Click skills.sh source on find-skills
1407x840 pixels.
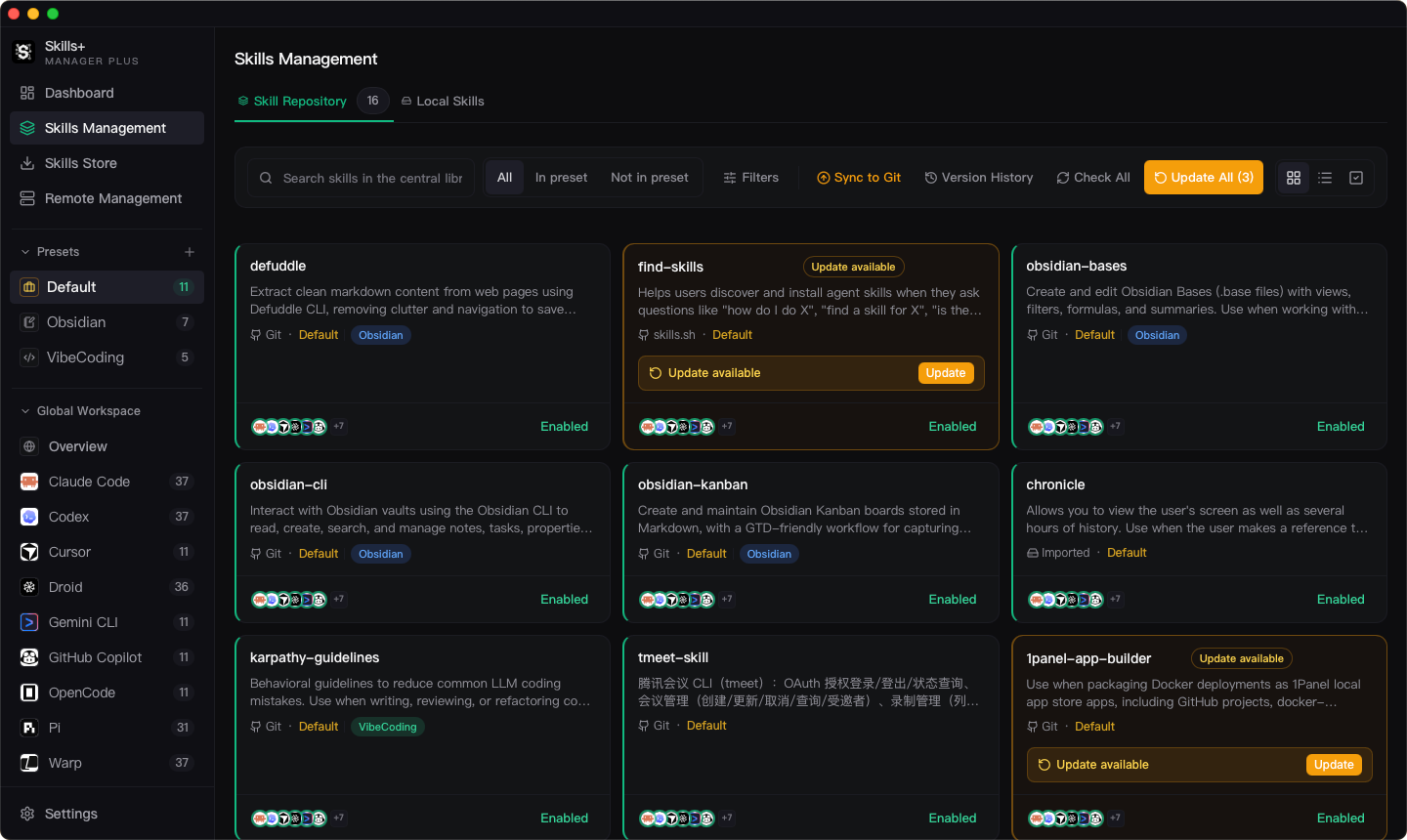(x=666, y=335)
